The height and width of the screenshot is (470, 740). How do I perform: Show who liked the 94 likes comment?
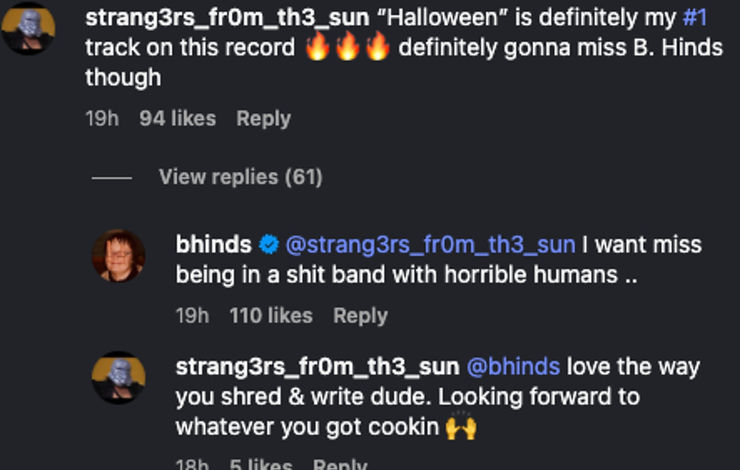pos(178,118)
